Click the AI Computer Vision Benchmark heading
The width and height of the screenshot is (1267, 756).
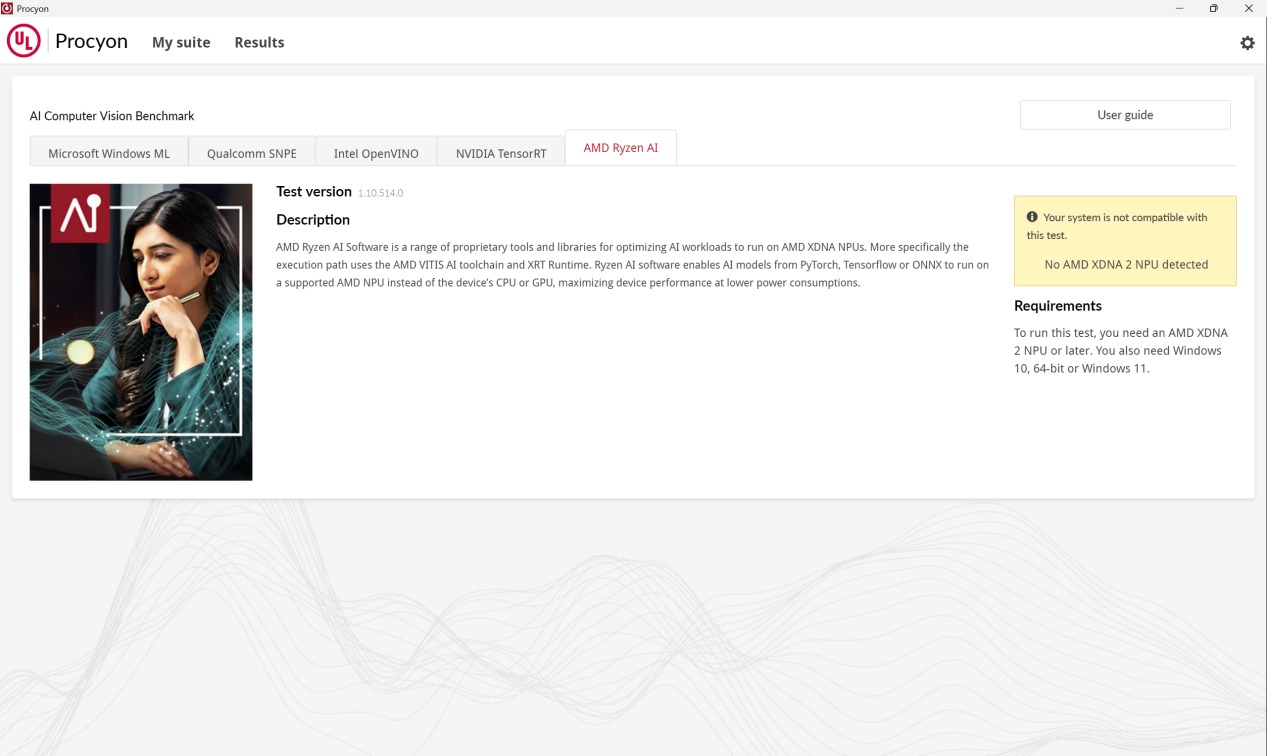[x=112, y=116]
